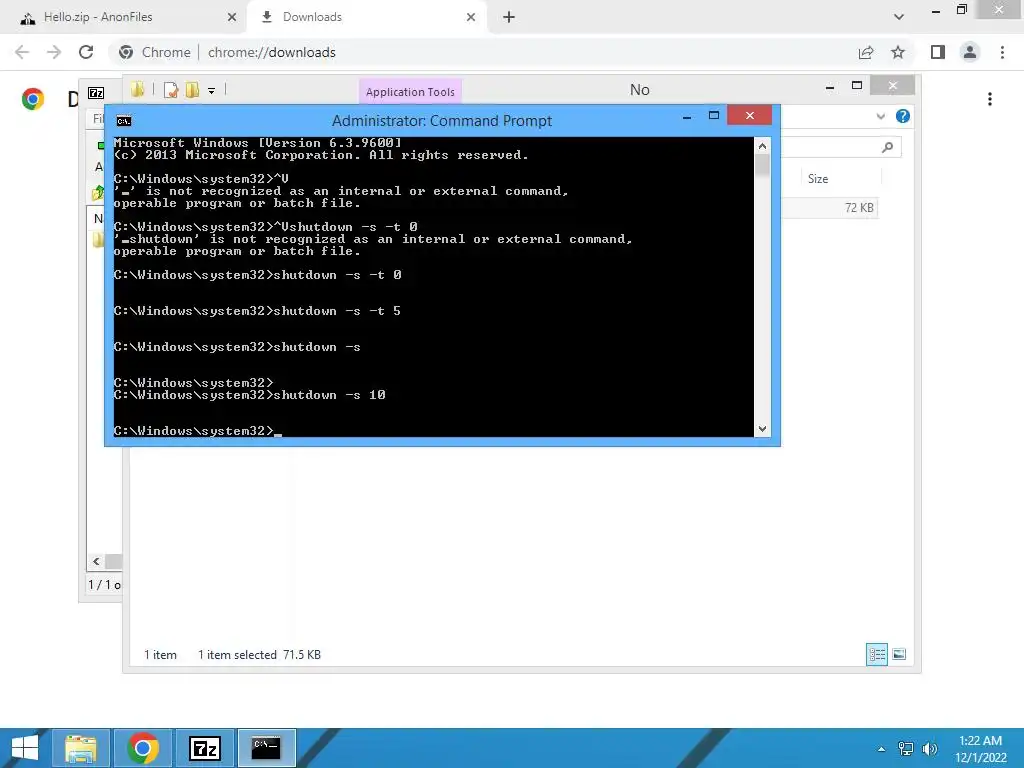1024x768 pixels.
Task: Click '1 item selected 71.5 KB' status text
Action: tap(259, 655)
